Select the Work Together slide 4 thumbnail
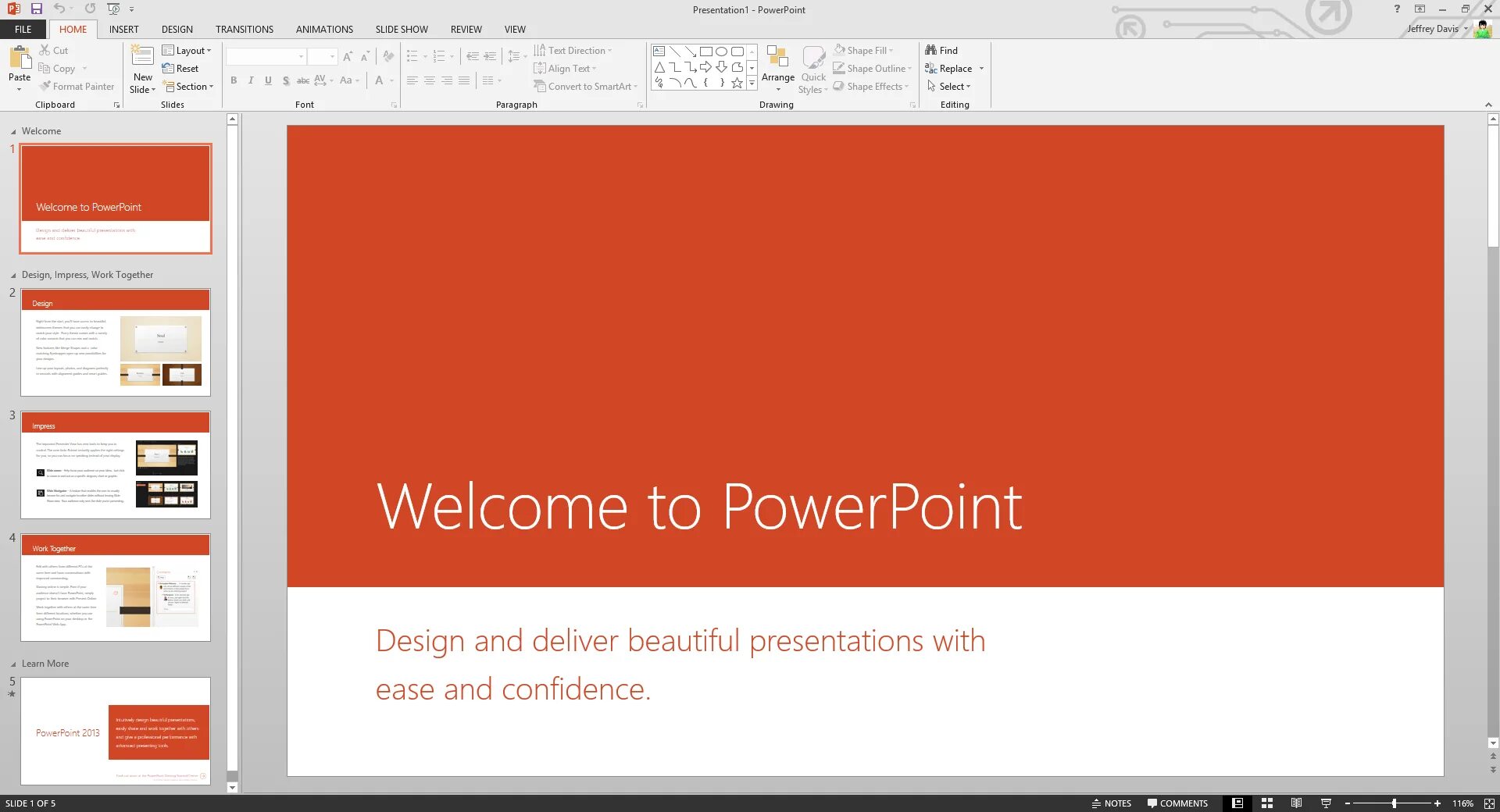 pyautogui.click(x=116, y=588)
